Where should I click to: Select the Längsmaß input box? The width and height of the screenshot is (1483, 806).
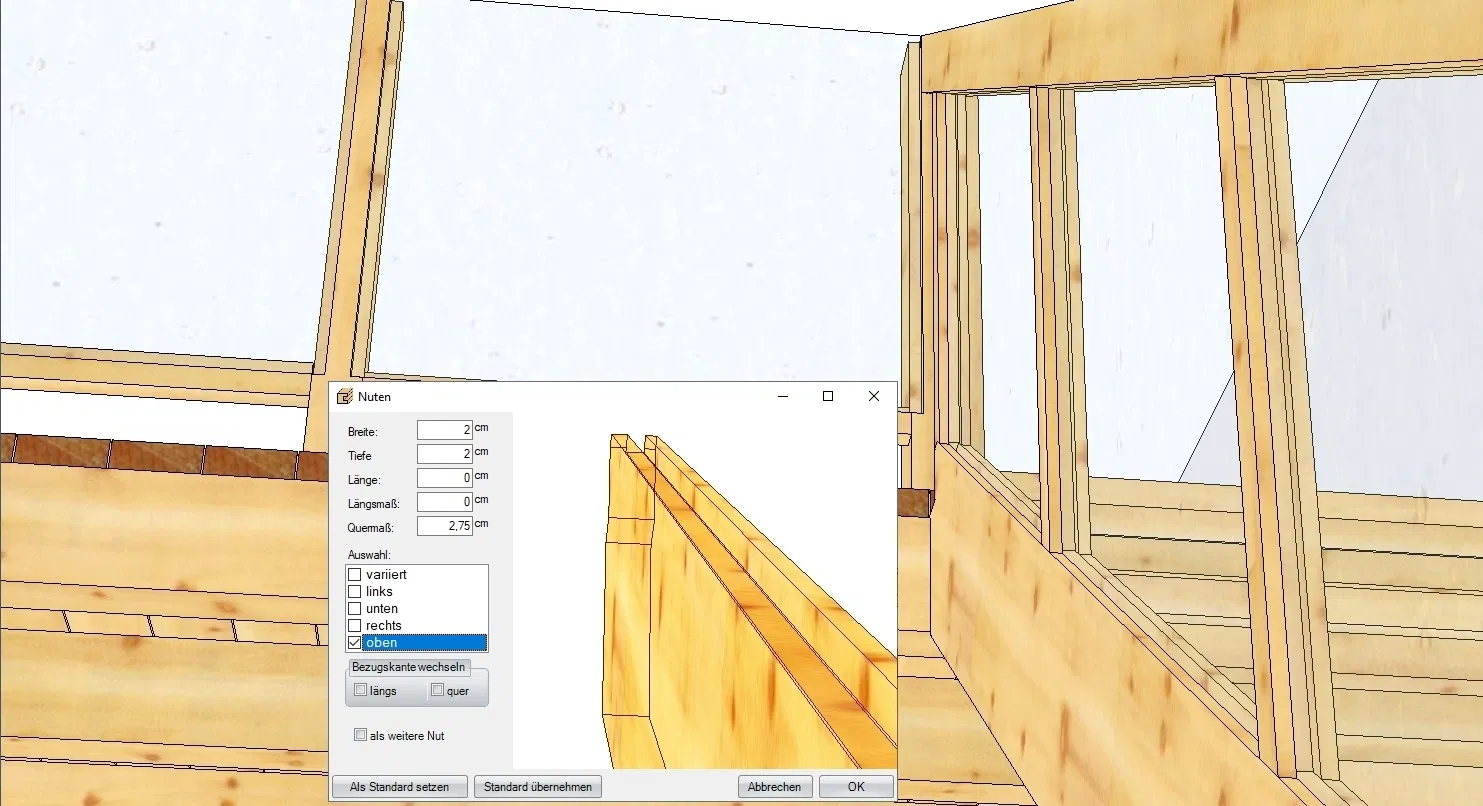444,502
